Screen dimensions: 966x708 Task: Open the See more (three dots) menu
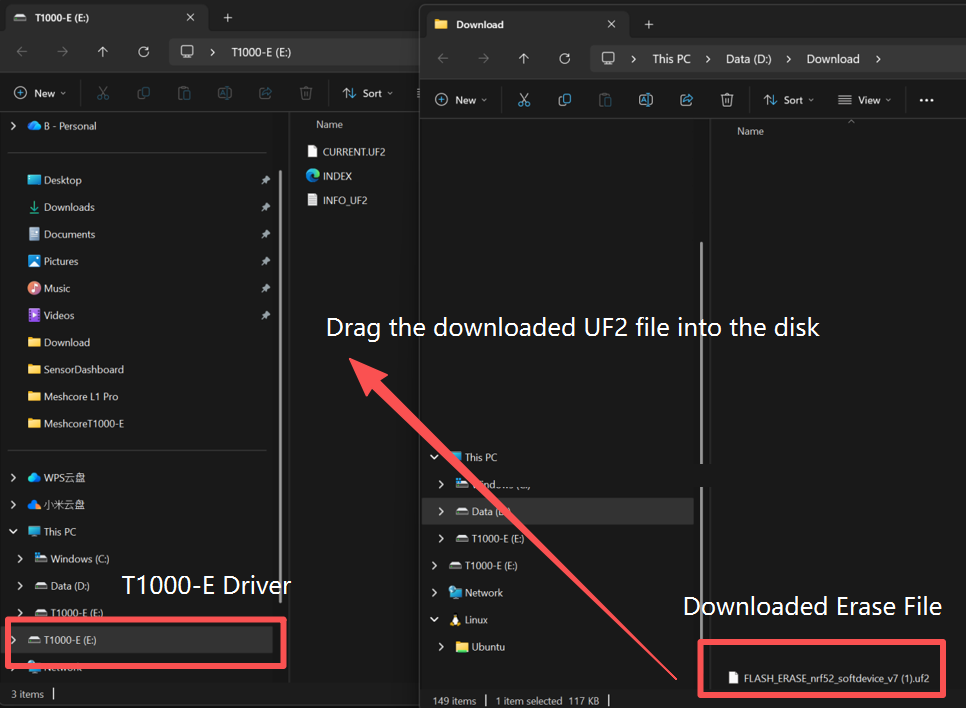click(x=926, y=100)
